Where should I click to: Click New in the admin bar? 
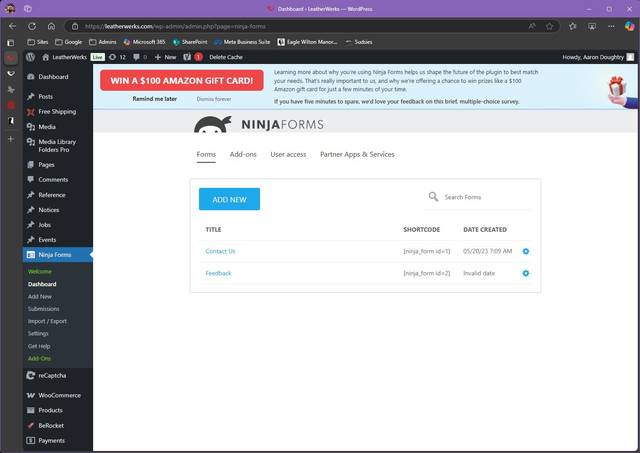point(165,57)
